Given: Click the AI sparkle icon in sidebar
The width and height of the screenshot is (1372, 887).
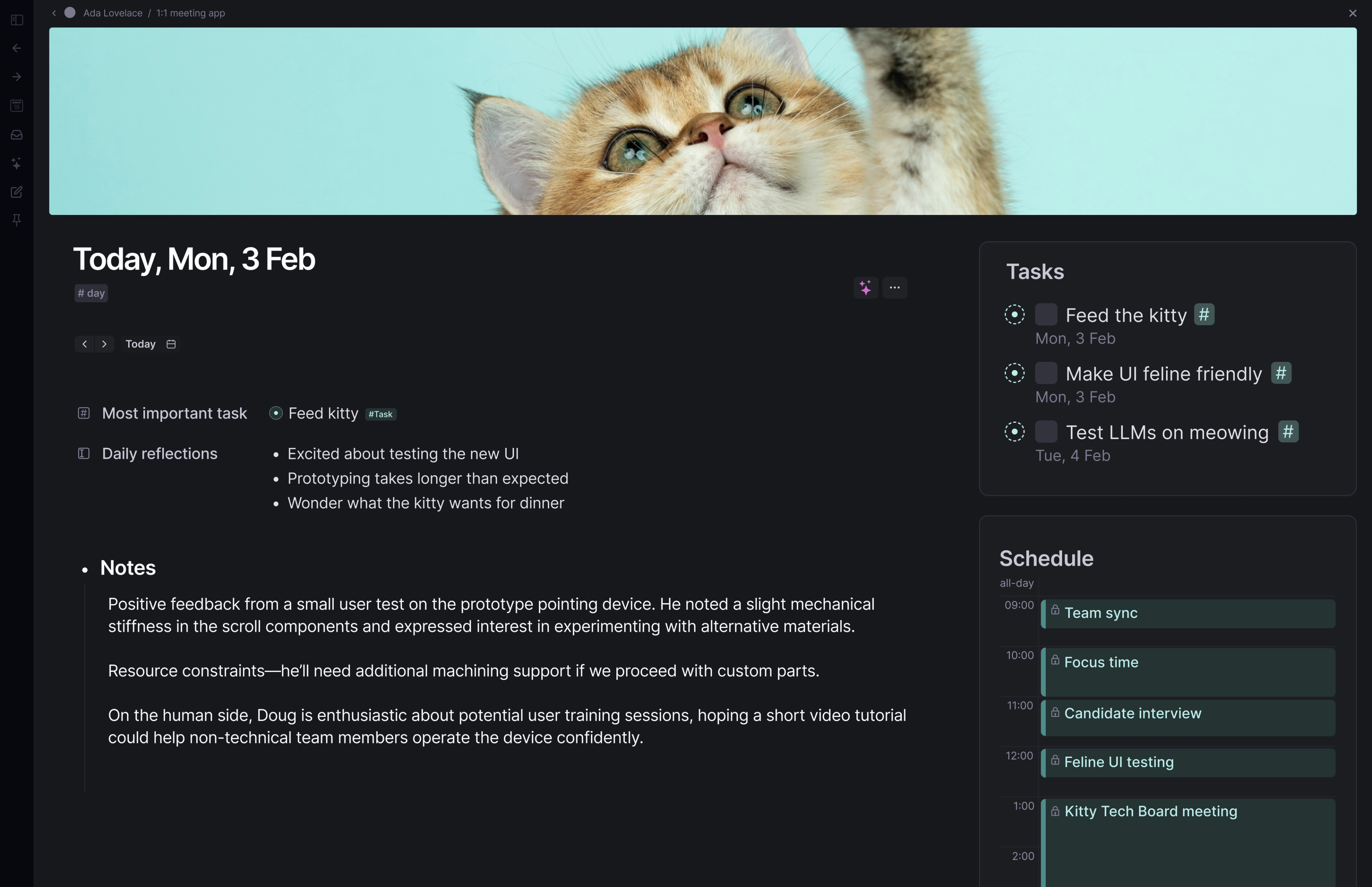Looking at the screenshot, I should pyautogui.click(x=17, y=164).
